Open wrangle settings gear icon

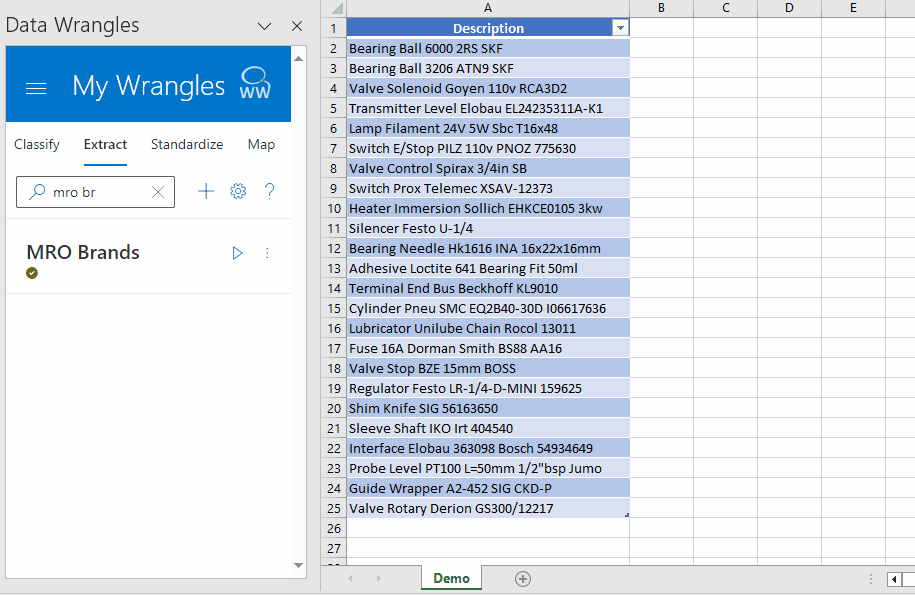point(238,191)
